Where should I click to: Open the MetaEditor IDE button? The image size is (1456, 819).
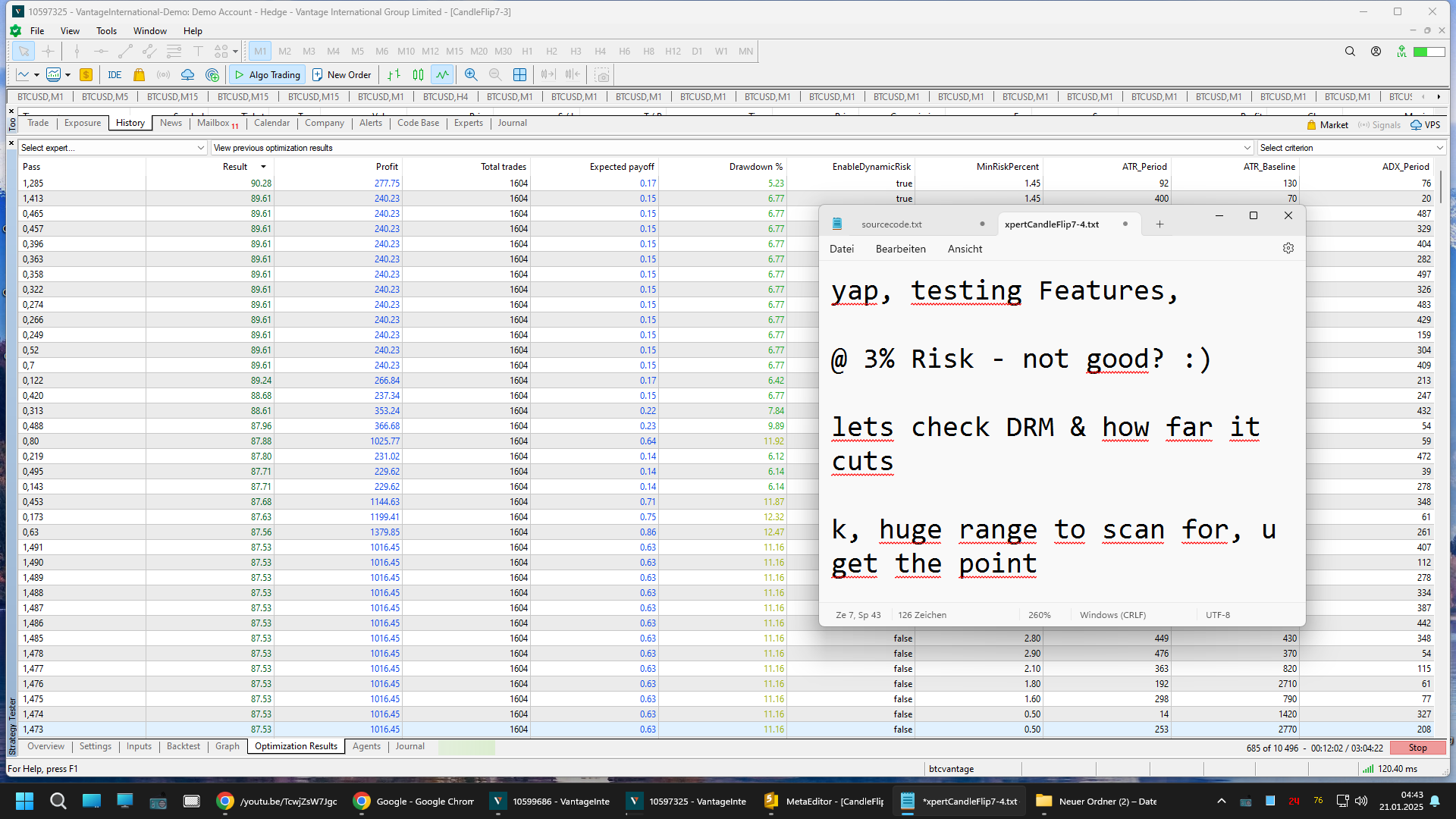(115, 74)
